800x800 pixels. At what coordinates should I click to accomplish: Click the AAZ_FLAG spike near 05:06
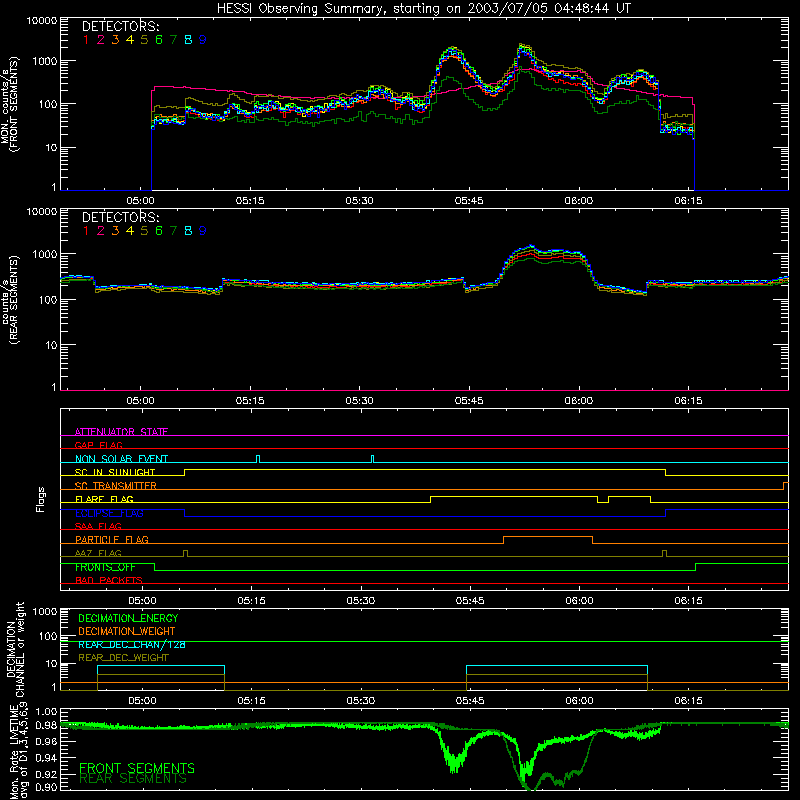coord(185,554)
